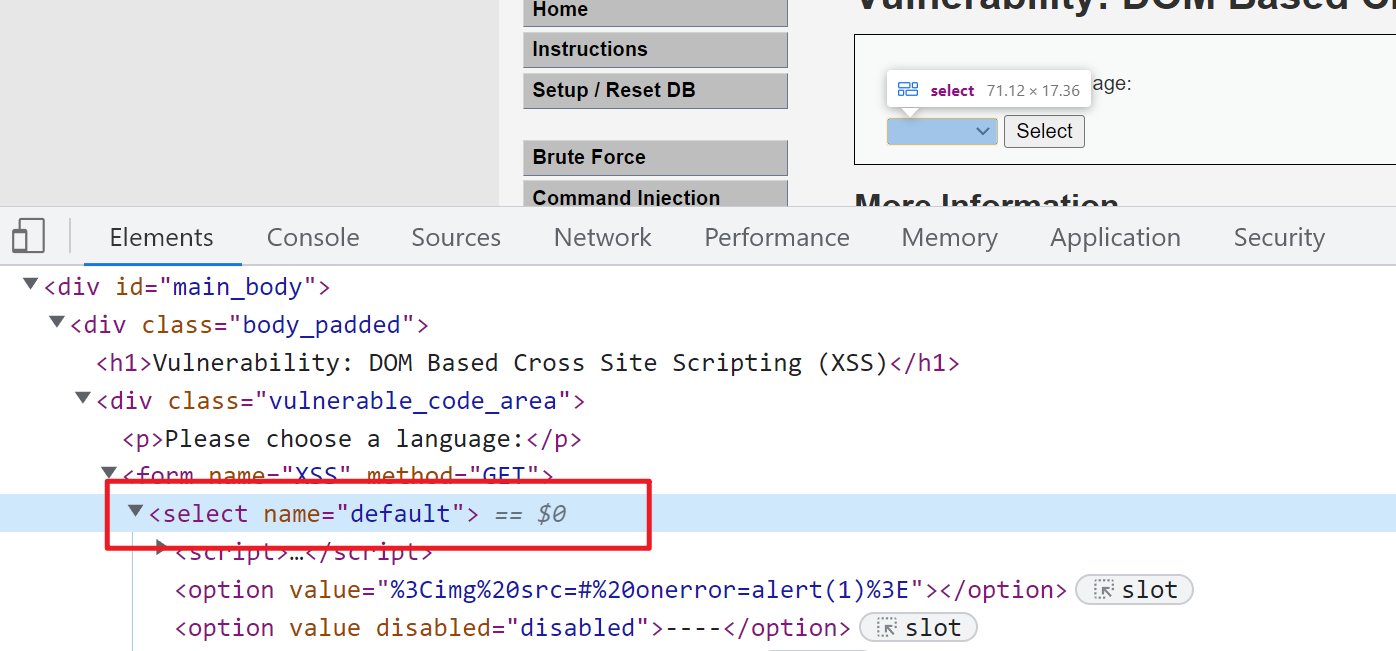Screen dimensions: 1396x651
Task: Collapse the form name="XSS" node
Action: [x=109, y=472]
